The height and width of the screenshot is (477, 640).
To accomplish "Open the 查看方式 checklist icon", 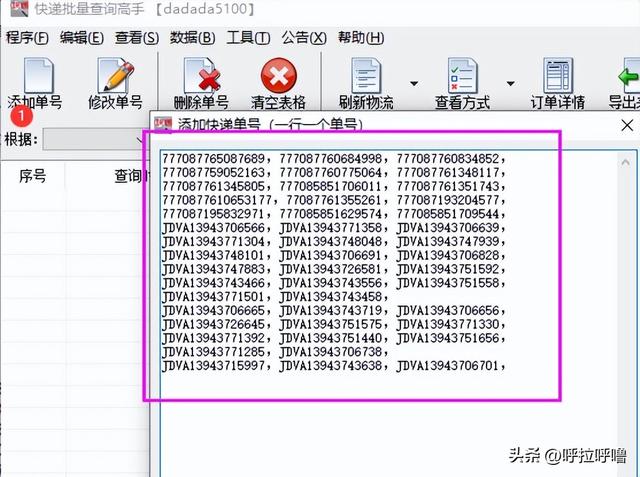I will tap(462, 75).
